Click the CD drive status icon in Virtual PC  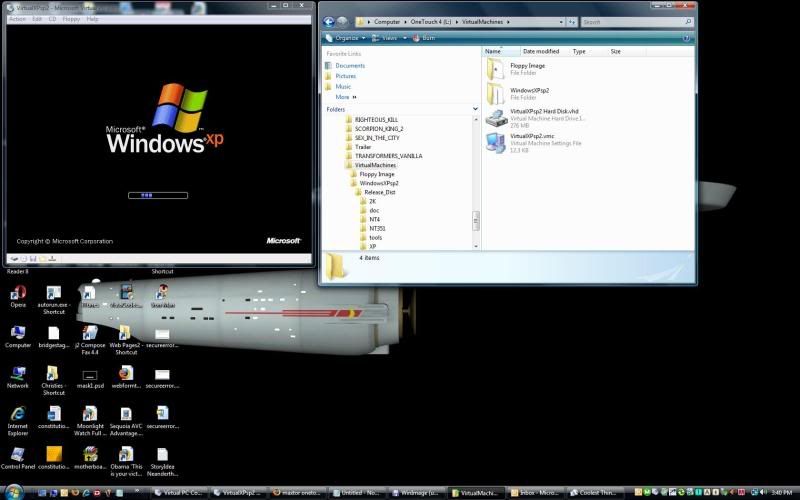(24, 259)
